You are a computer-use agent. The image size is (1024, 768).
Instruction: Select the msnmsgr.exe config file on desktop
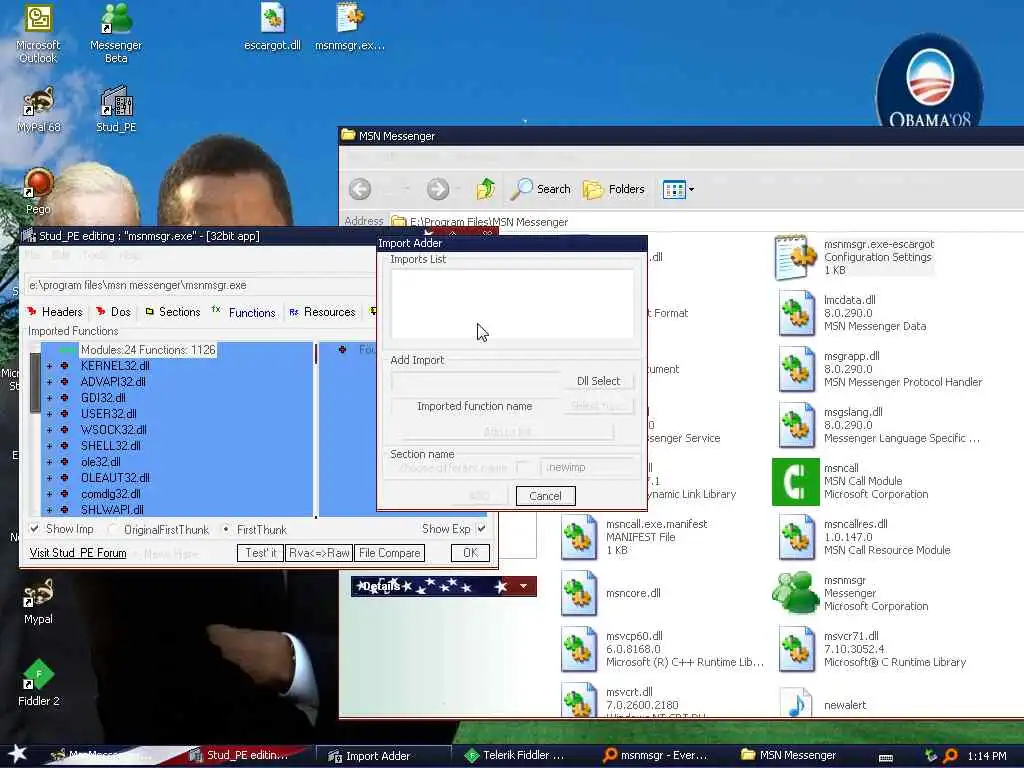point(349,18)
